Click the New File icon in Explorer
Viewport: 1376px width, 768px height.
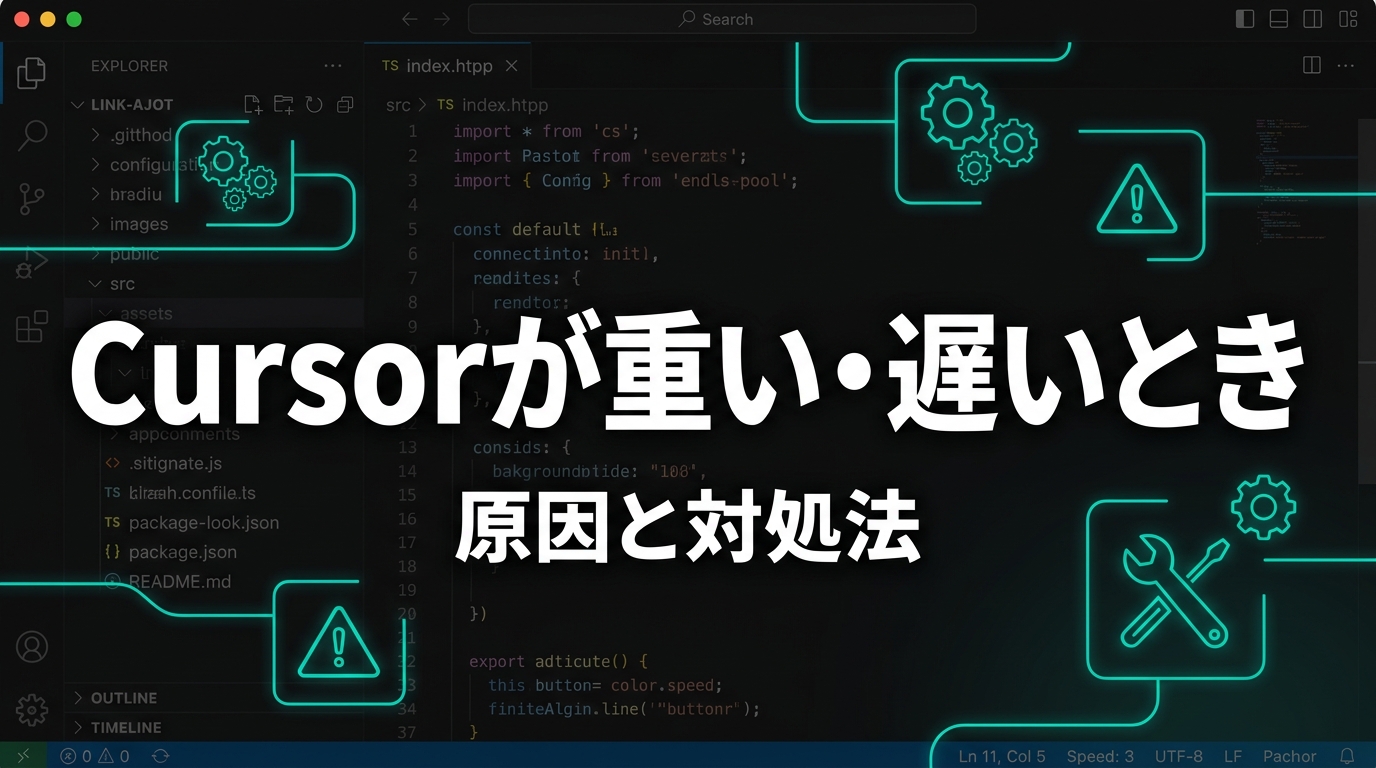pos(253,105)
